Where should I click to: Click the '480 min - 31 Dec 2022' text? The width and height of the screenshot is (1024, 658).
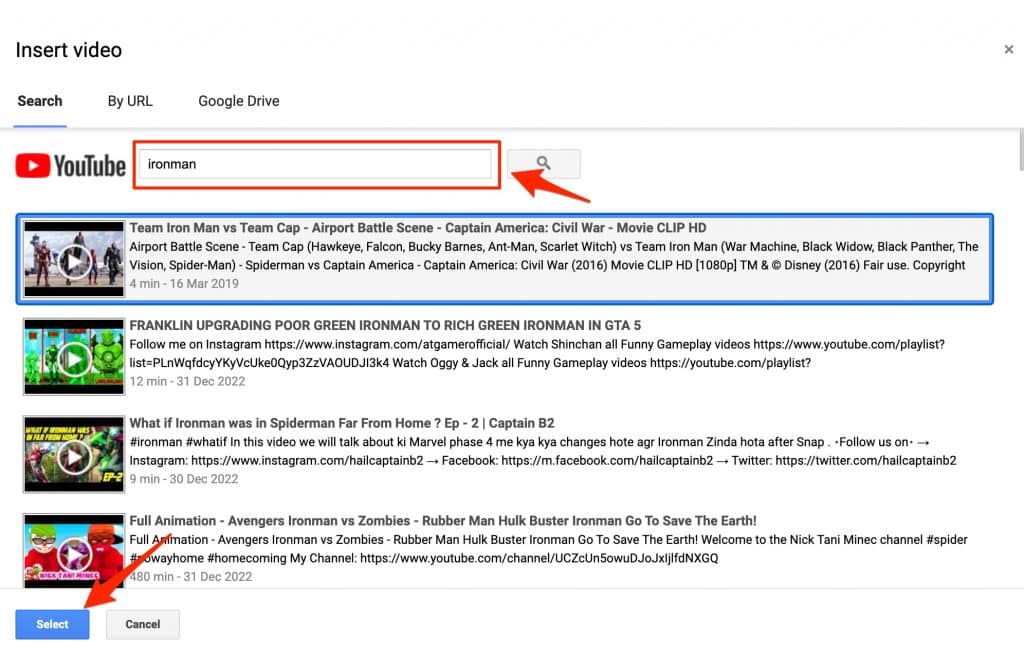[x=191, y=576]
